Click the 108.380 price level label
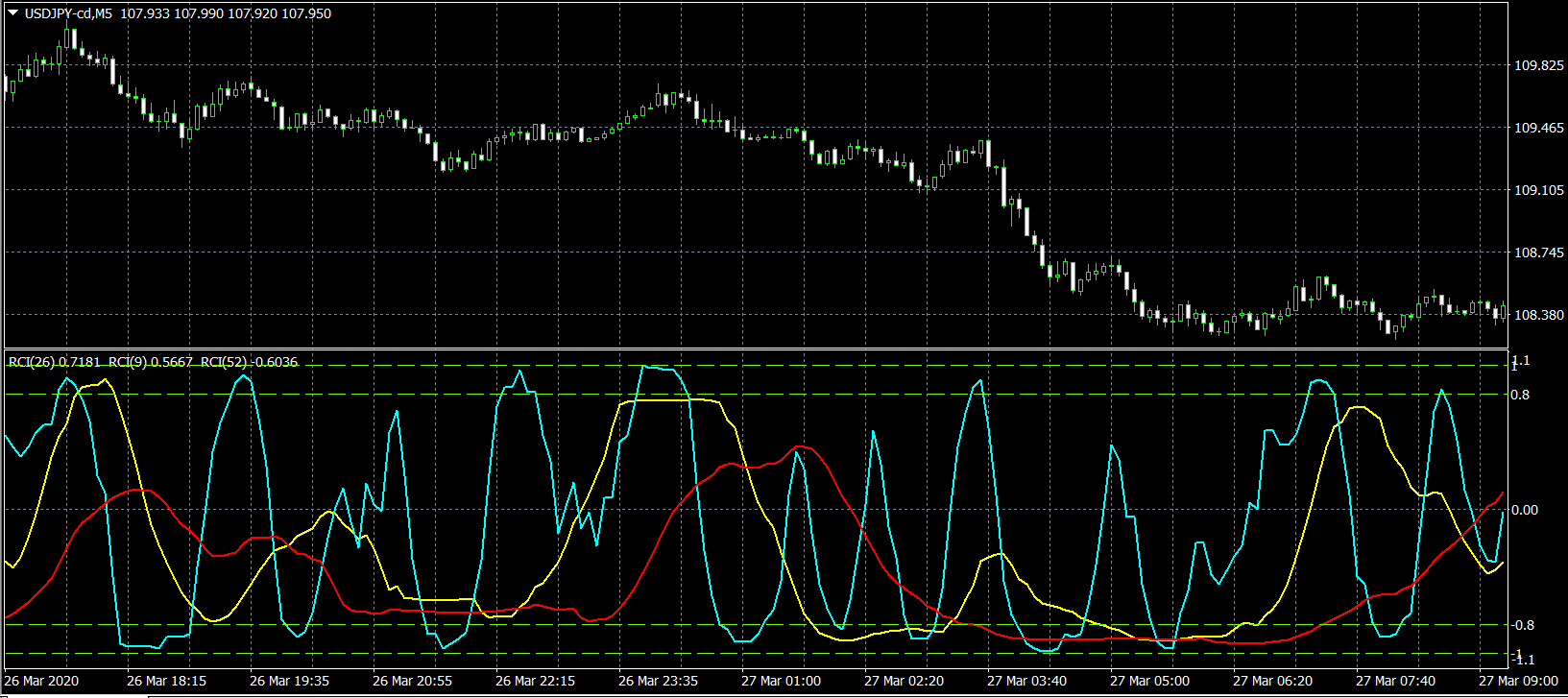The height and width of the screenshot is (698, 1568). coord(1538,315)
